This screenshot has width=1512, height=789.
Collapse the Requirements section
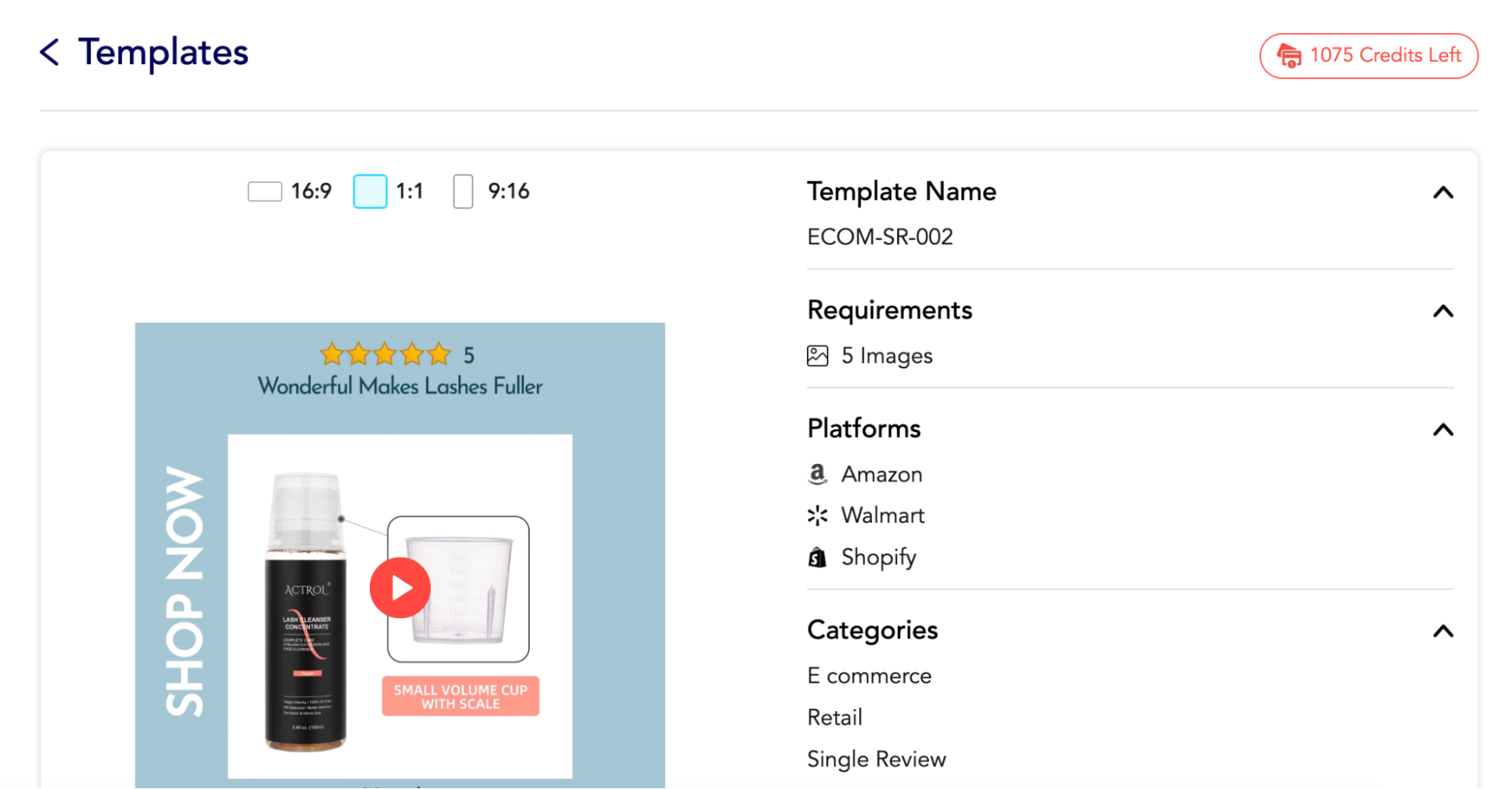coord(1442,311)
